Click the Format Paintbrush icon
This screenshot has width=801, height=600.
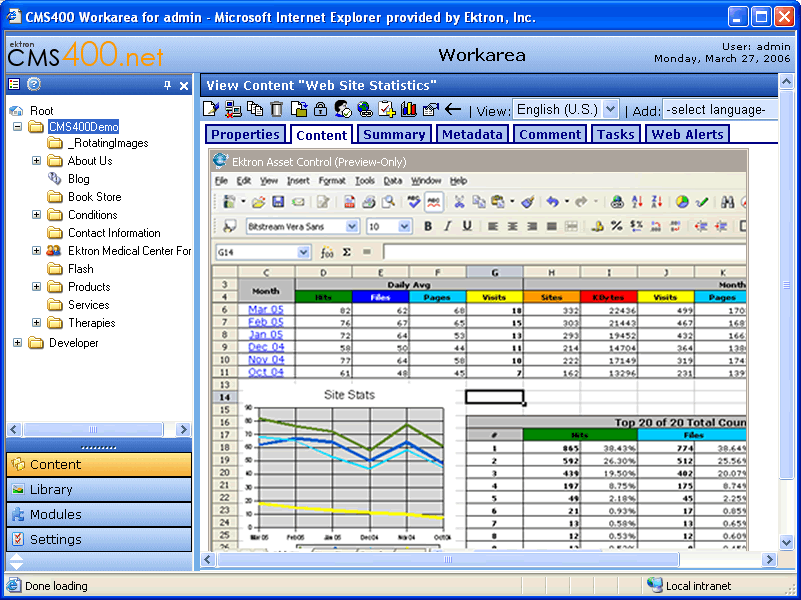[x=528, y=202]
